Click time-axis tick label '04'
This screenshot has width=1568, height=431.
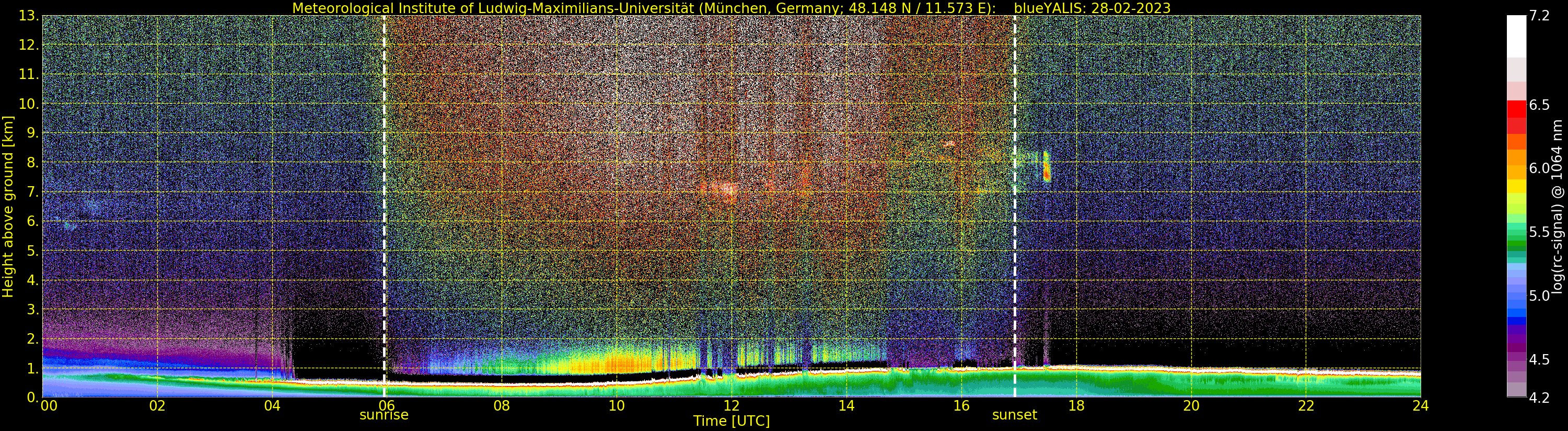[272, 406]
